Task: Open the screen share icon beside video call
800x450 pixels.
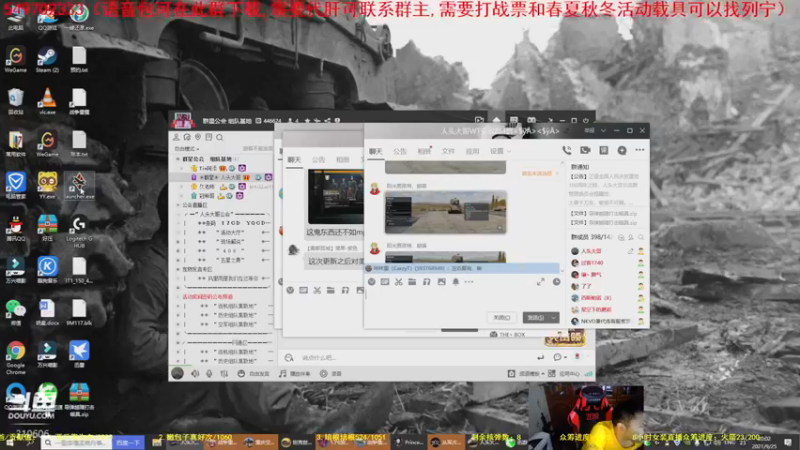Action: (604, 151)
